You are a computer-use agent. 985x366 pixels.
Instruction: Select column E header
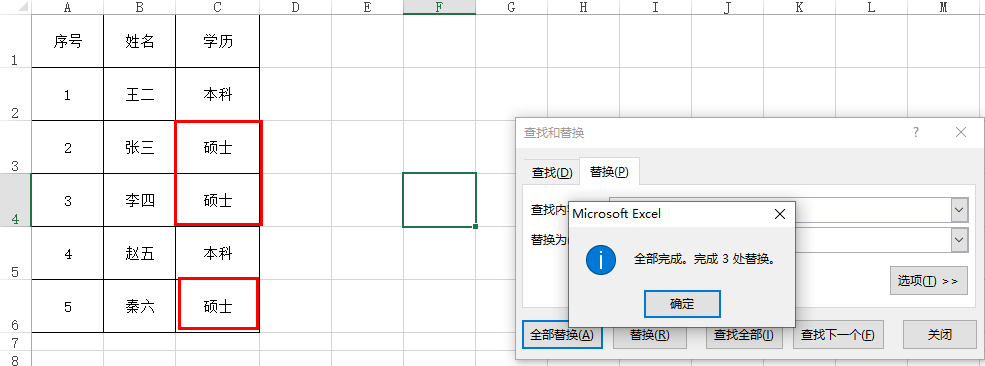point(367,7)
